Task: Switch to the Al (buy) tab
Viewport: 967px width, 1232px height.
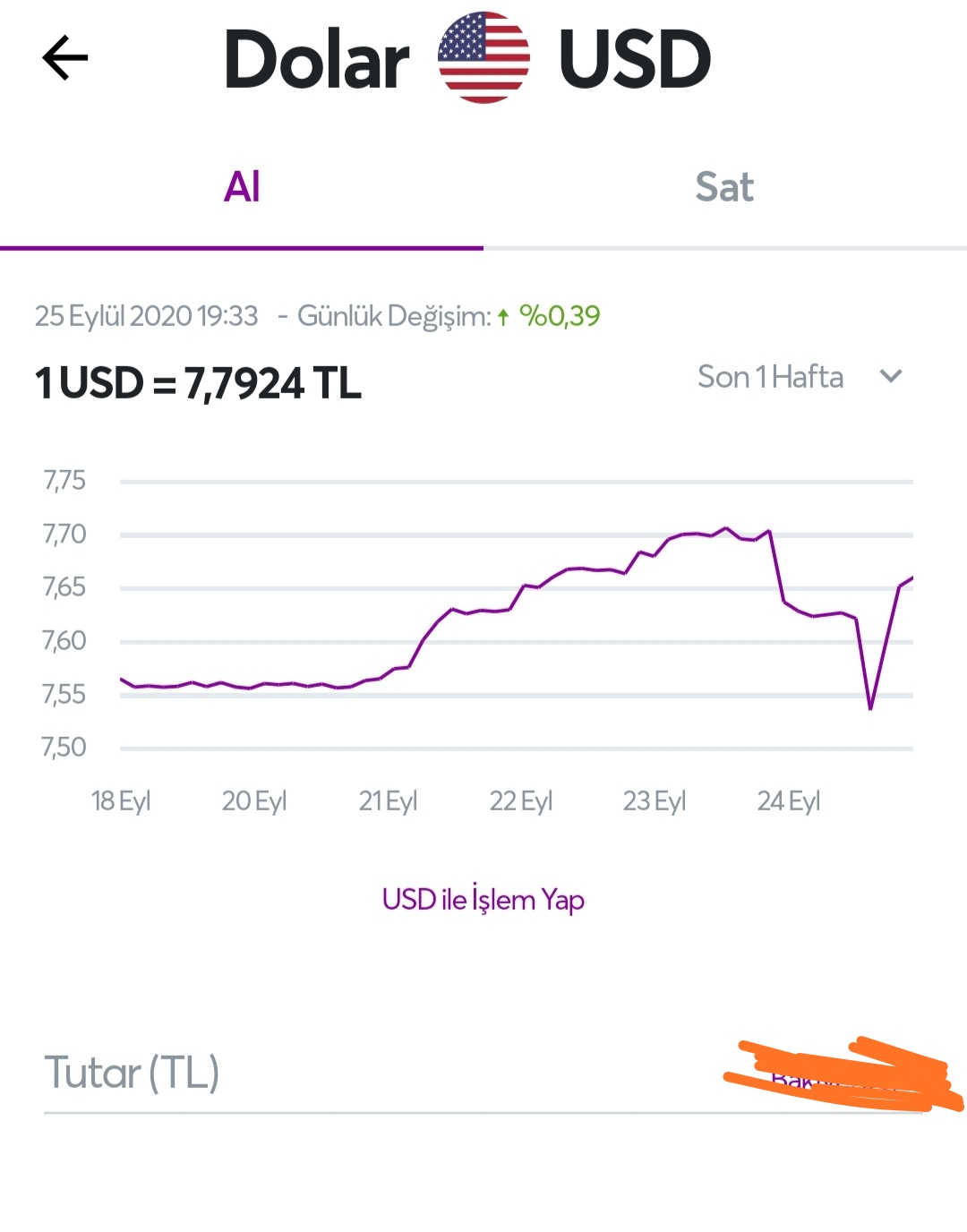Action: [242, 187]
